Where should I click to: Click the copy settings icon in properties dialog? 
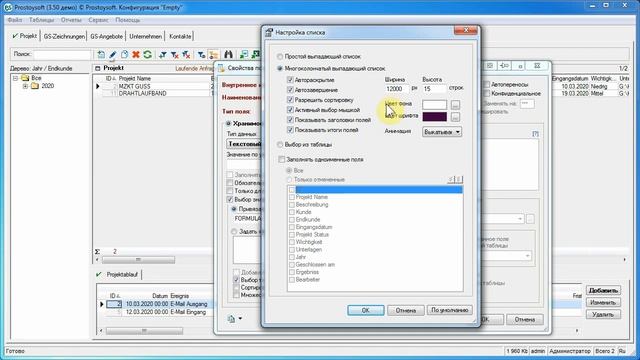coord(231,319)
